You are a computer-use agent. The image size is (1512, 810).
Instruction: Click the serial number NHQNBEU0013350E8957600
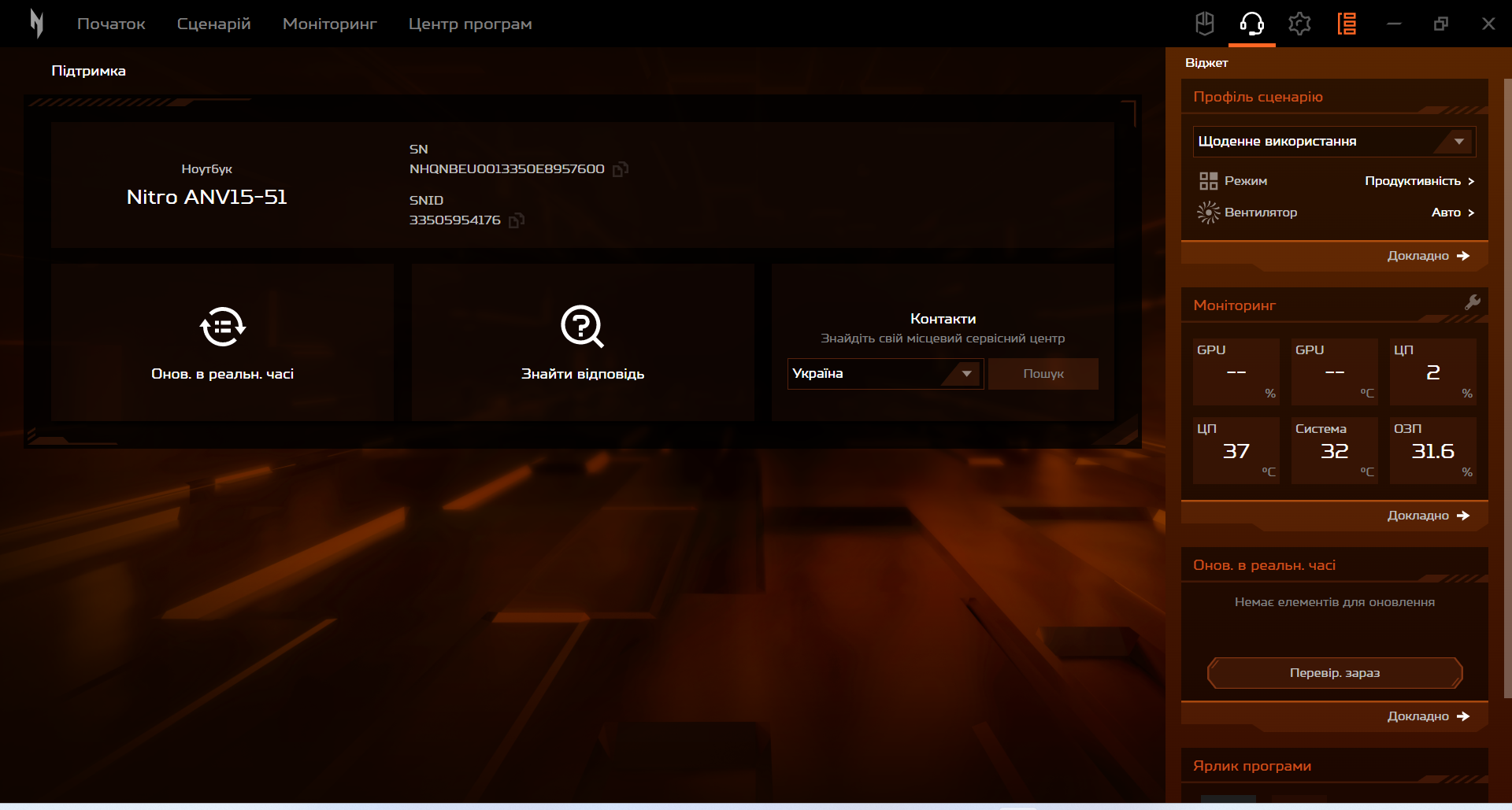pyautogui.click(x=507, y=169)
